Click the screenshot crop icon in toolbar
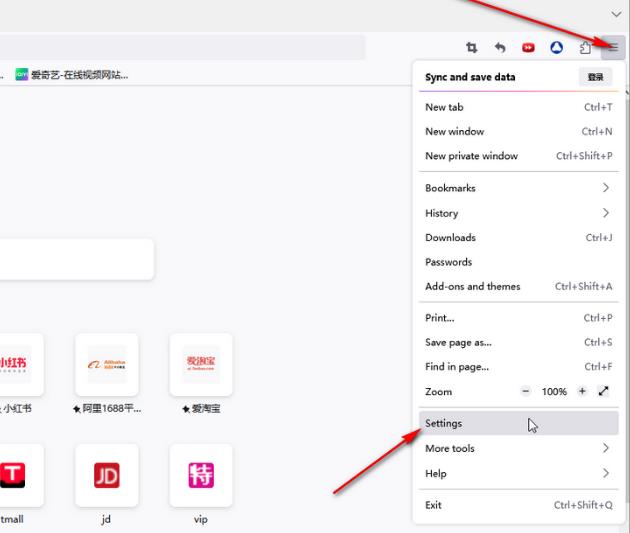The height and width of the screenshot is (533, 630). click(x=472, y=48)
